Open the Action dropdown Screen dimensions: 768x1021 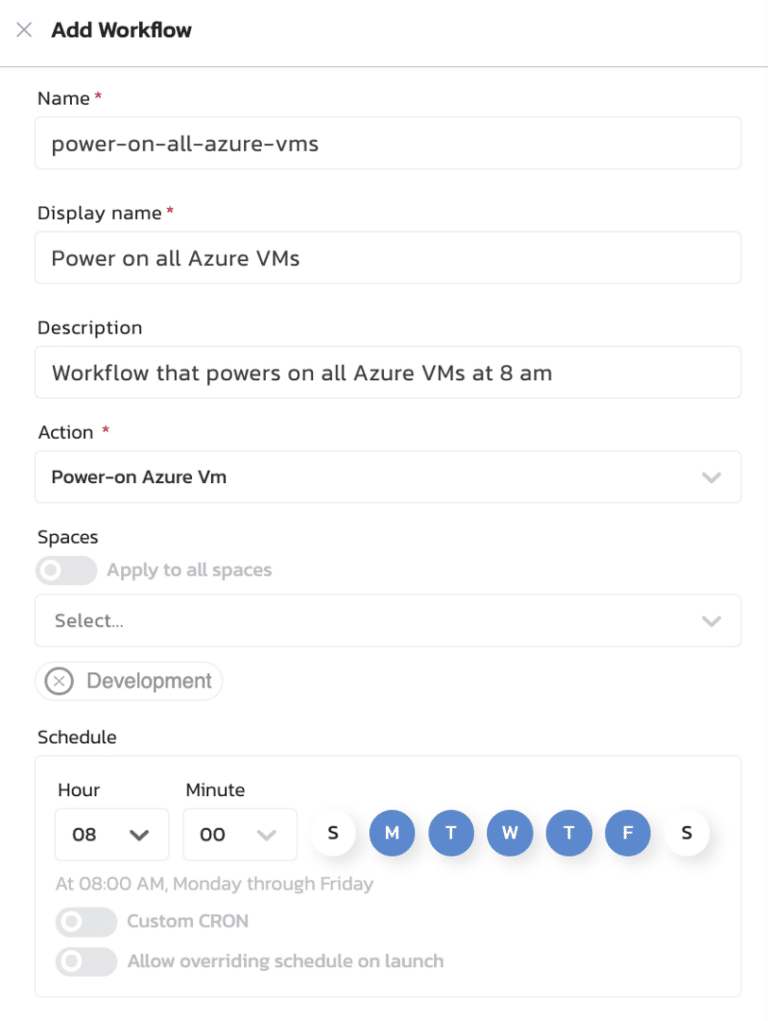coord(388,477)
